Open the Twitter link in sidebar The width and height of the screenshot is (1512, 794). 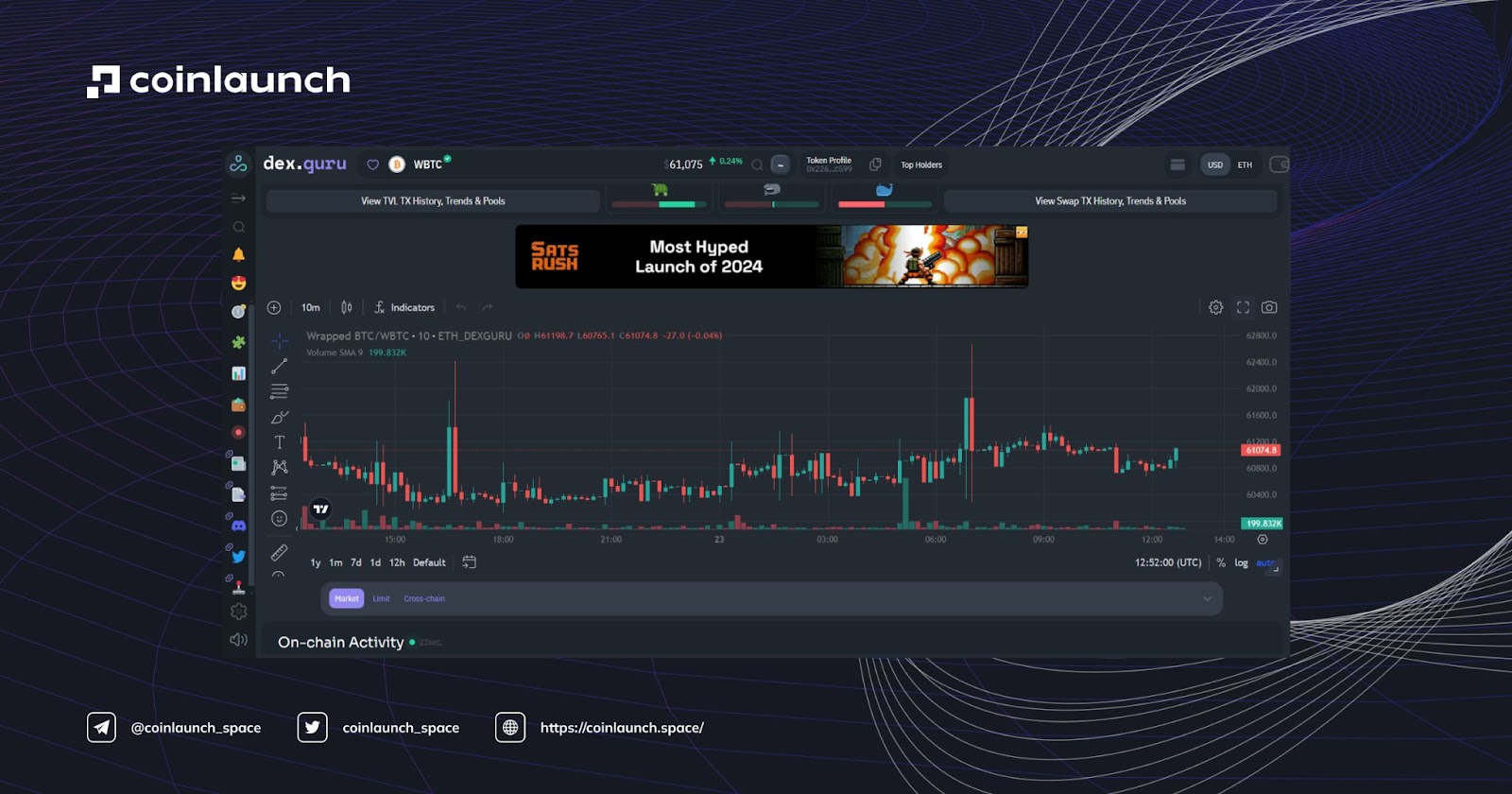click(238, 556)
